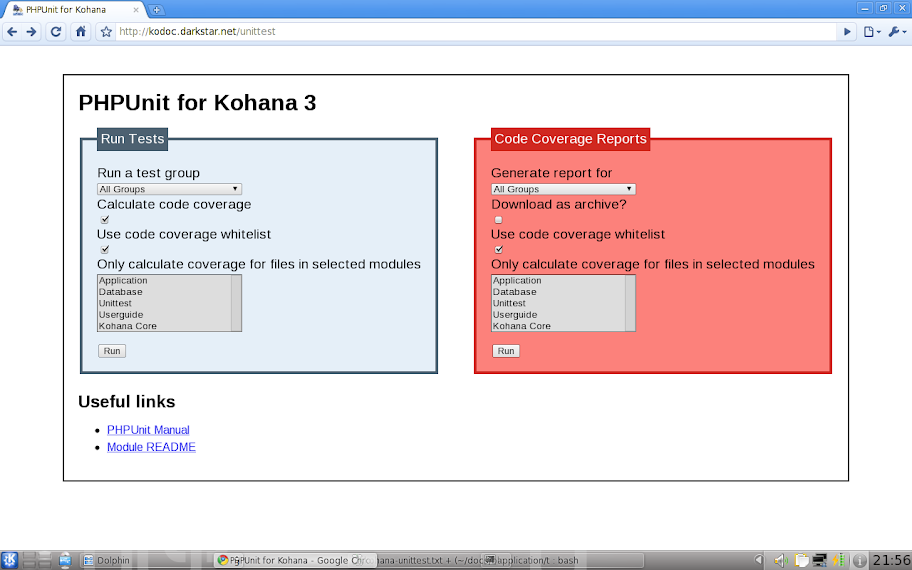Viewport: 912px width, 570px height.
Task: Switch to the PHPUnit for Kohana Chrome taskbar entry
Action: [x=295, y=561]
